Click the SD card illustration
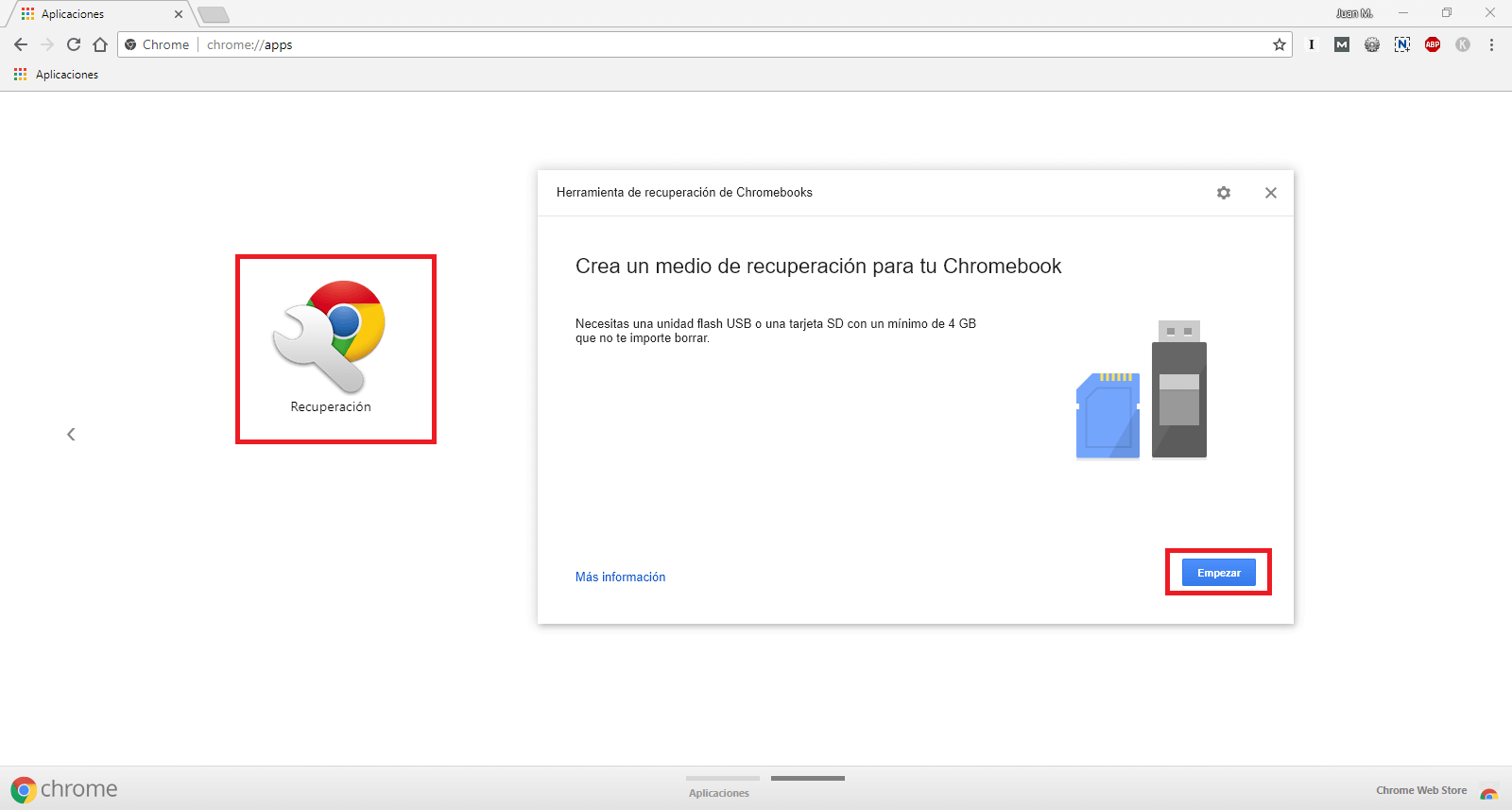Viewport: 1512px width, 810px height. coord(1108,416)
